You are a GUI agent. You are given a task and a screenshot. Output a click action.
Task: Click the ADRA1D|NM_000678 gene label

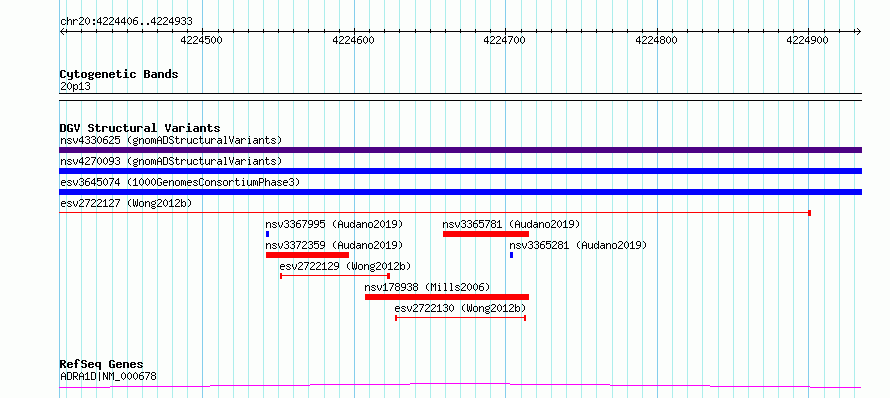pos(108,376)
